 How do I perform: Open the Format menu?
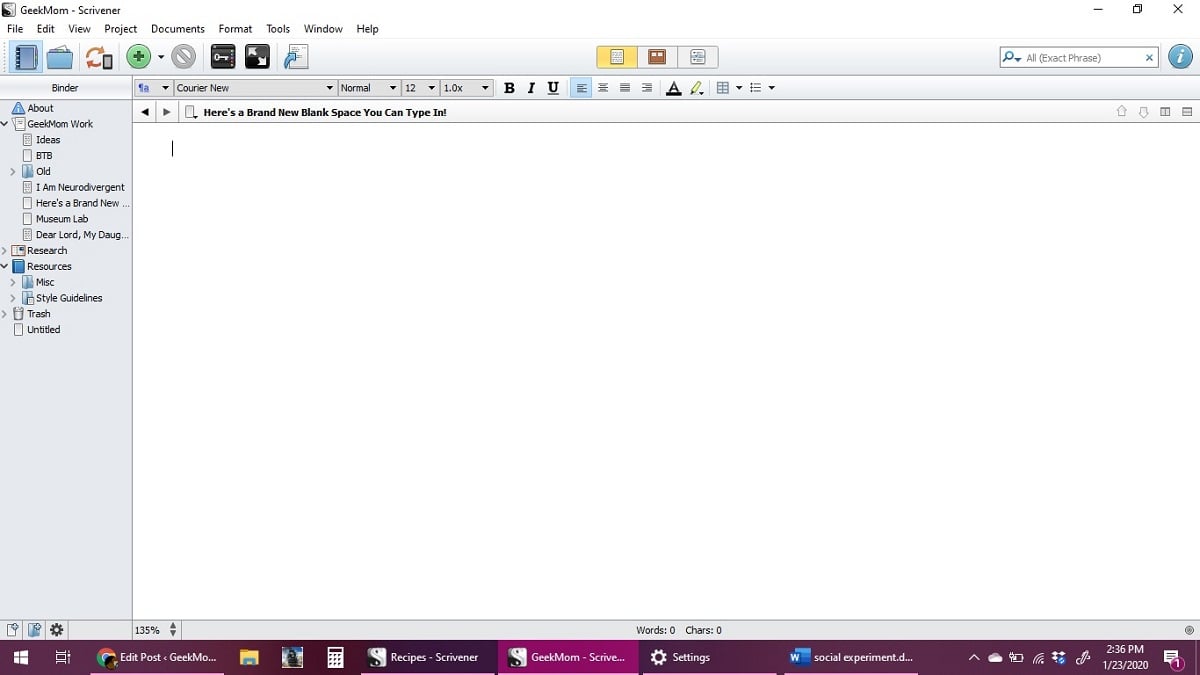(x=235, y=28)
